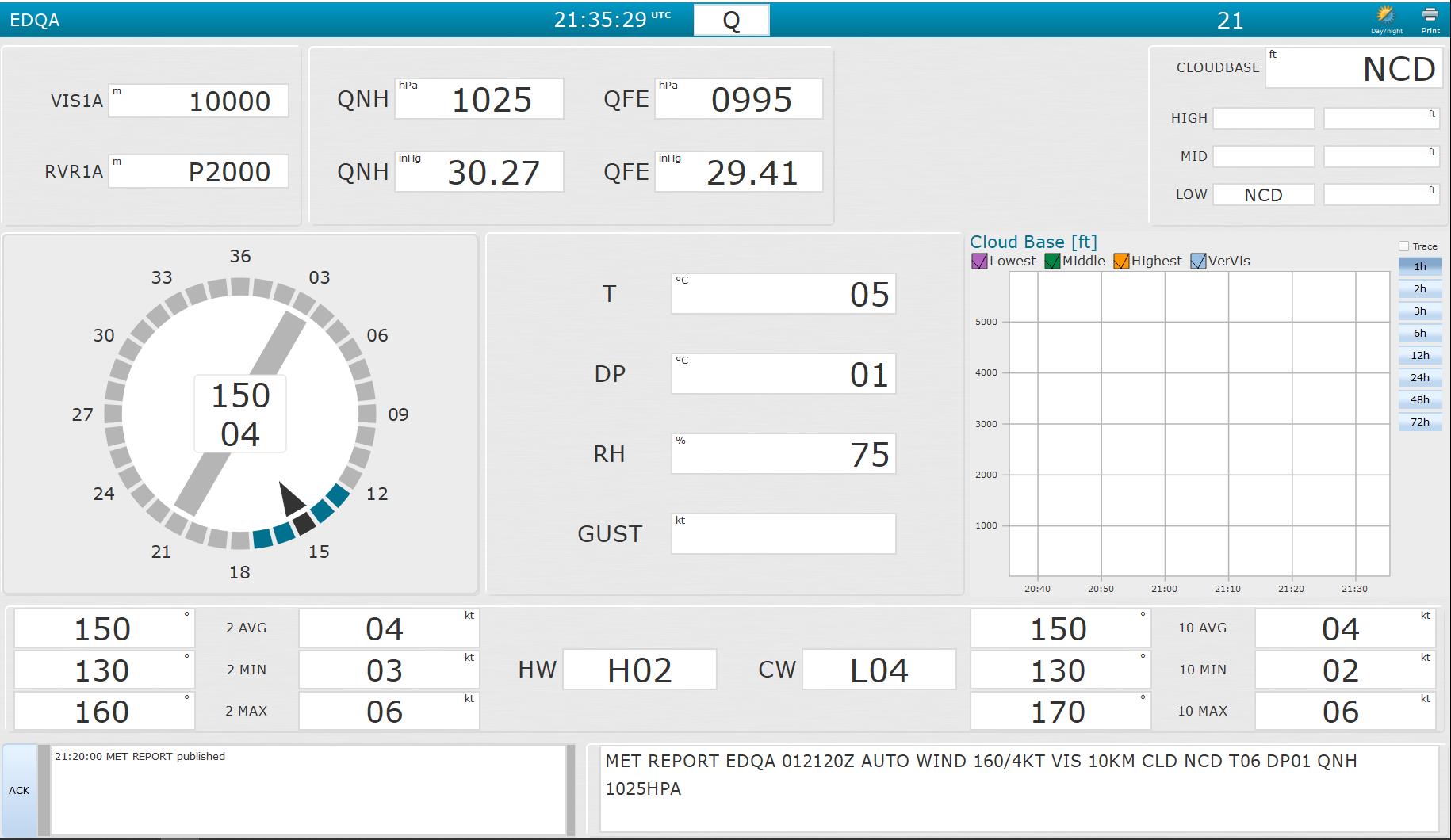Image resolution: width=1451 pixels, height=840 pixels.
Task: Click the black wind direction arrow on compass
Action: (291, 500)
